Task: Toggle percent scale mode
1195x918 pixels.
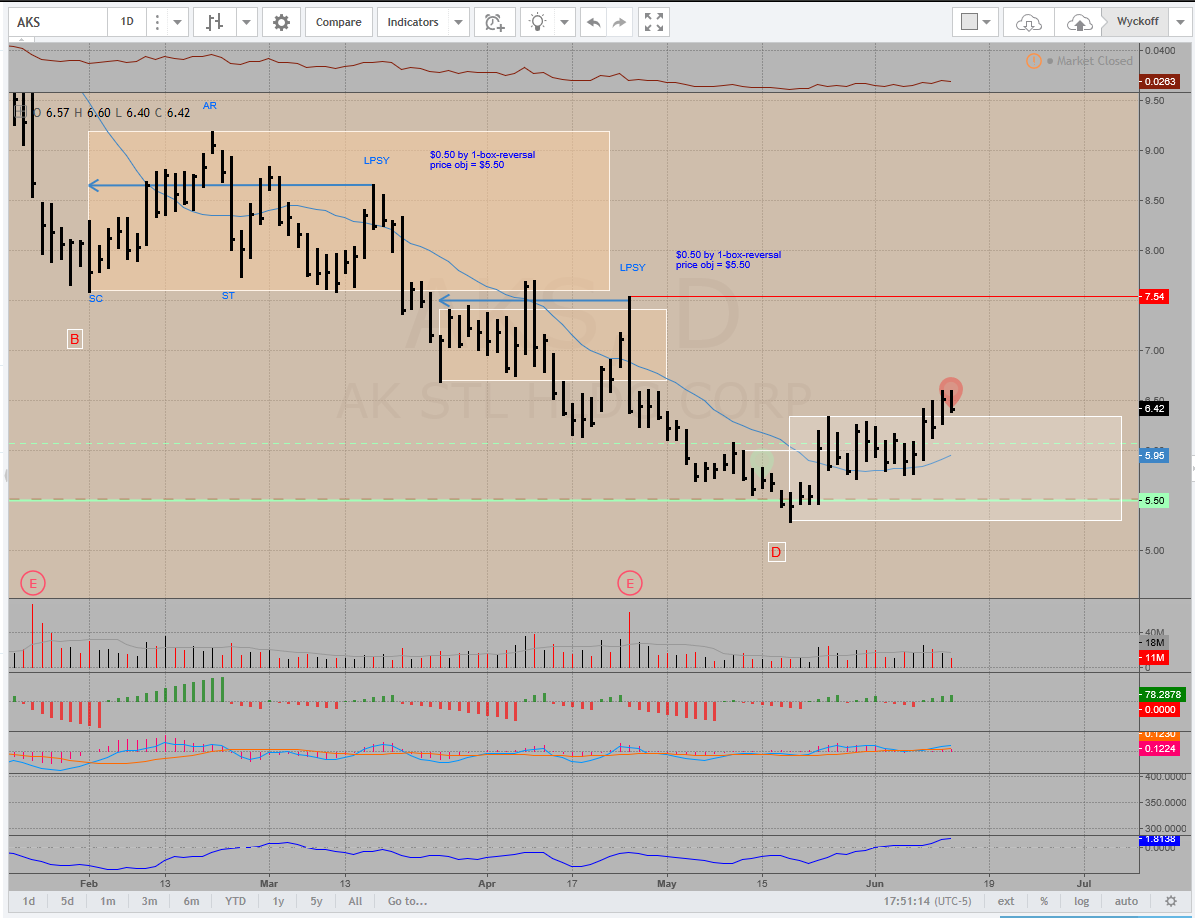Action: pos(1044,901)
